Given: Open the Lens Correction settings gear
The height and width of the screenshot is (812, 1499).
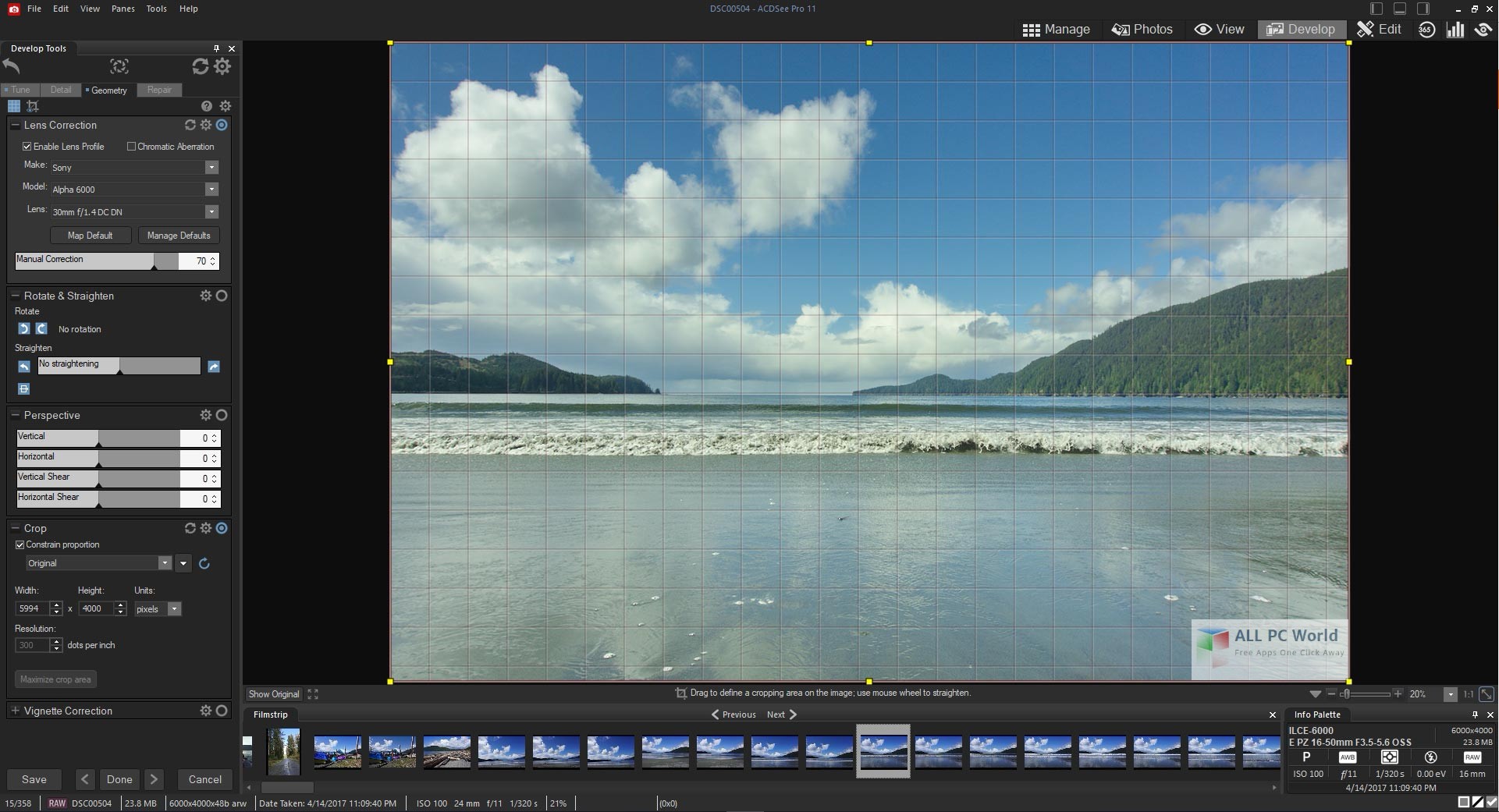Looking at the screenshot, I should (x=206, y=125).
